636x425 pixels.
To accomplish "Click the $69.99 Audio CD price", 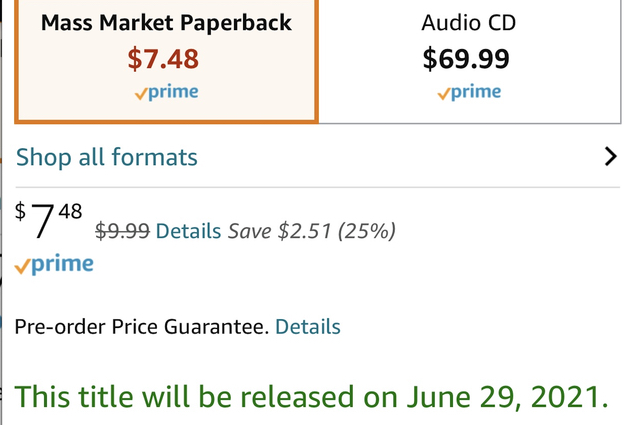I will (x=467, y=59).
